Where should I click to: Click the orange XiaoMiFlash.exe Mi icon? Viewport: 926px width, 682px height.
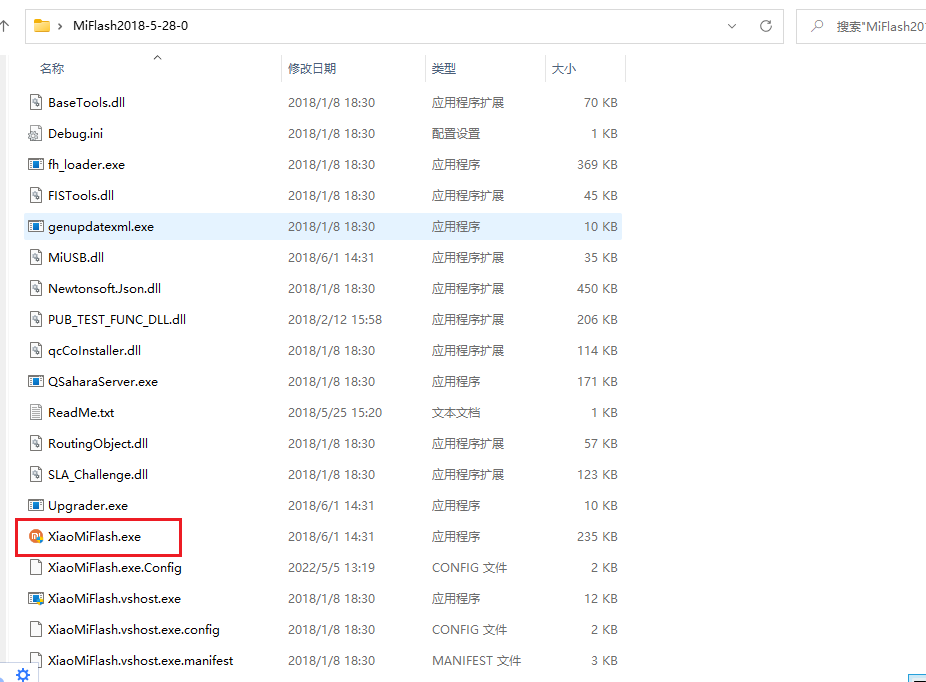click(36, 536)
